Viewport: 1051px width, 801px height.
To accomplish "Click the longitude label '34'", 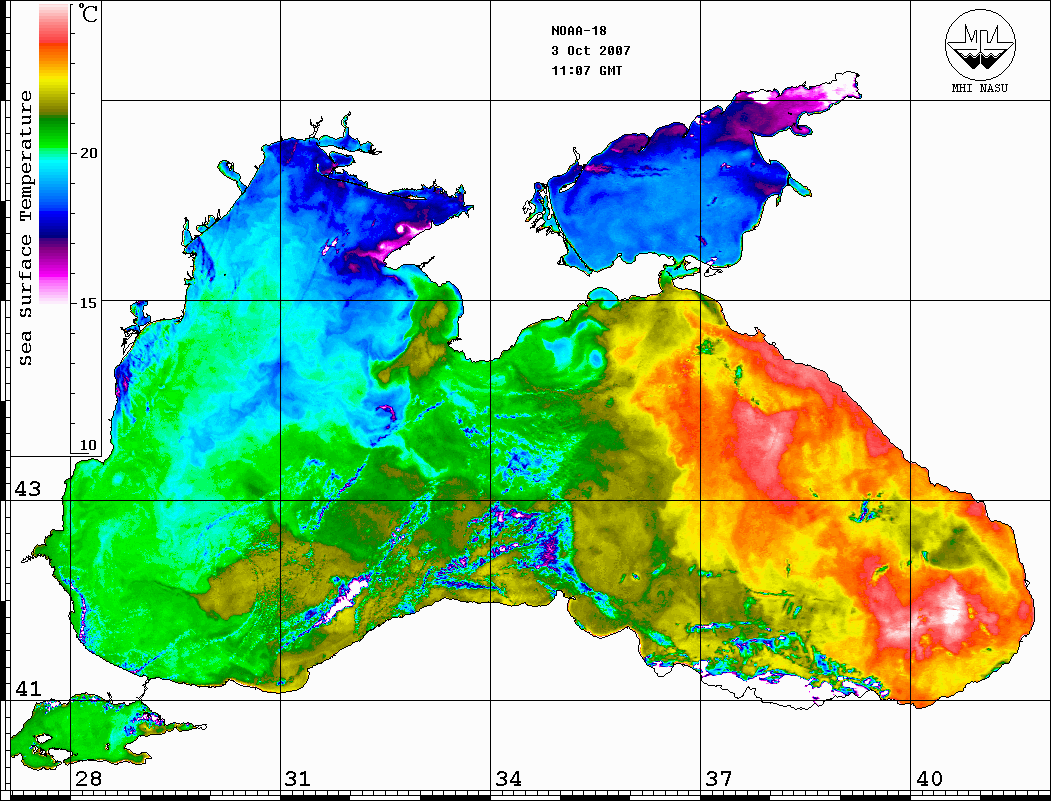I will click(509, 779).
